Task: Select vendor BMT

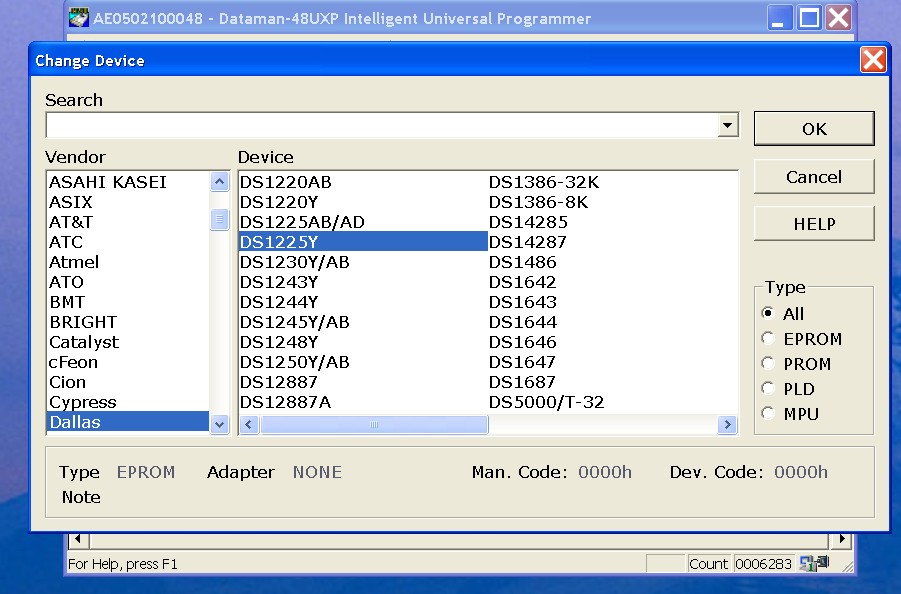Action: coord(128,302)
